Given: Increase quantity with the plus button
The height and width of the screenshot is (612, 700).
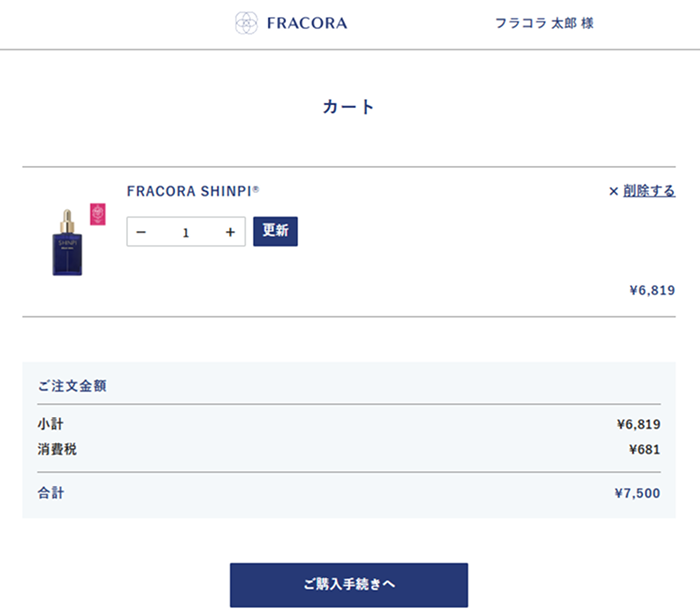Looking at the screenshot, I should click(230, 232).
